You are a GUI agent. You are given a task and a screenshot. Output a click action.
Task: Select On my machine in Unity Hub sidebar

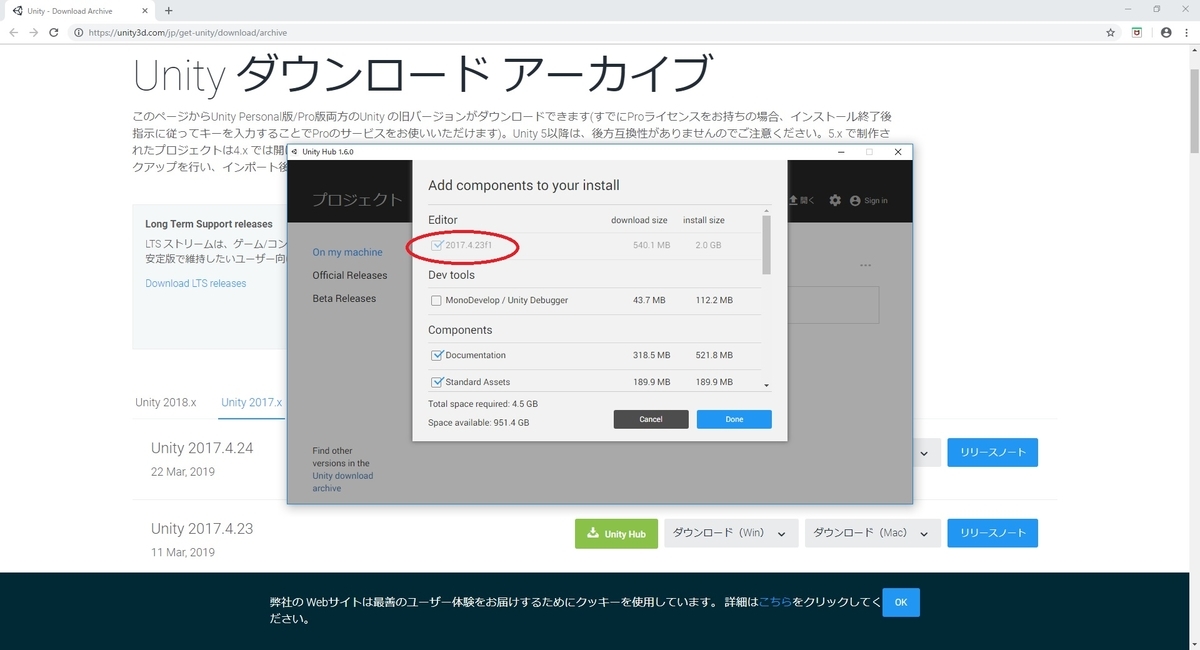[x=347, y=252]
